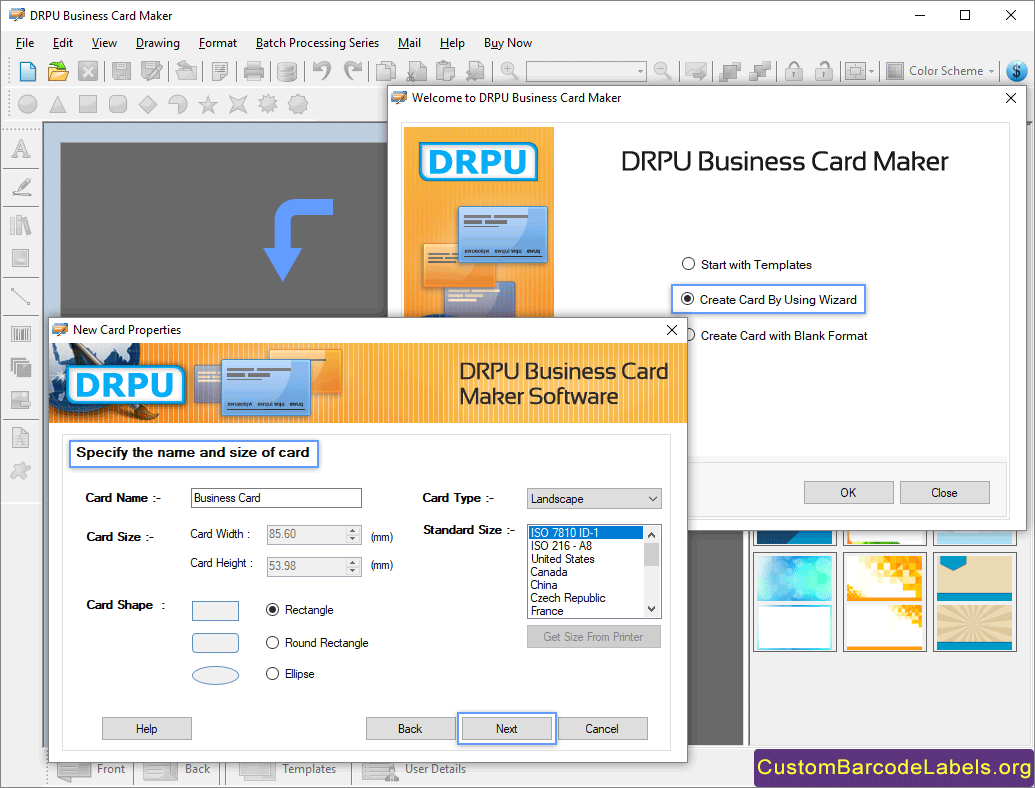Click OK in the Welcome dialog

[848, 492]
